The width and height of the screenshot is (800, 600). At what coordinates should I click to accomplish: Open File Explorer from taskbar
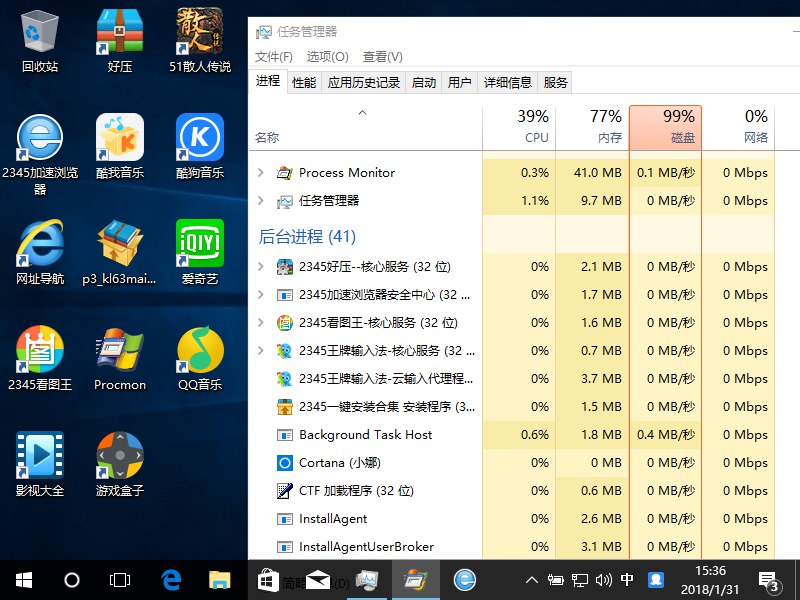tap(220, 580)
